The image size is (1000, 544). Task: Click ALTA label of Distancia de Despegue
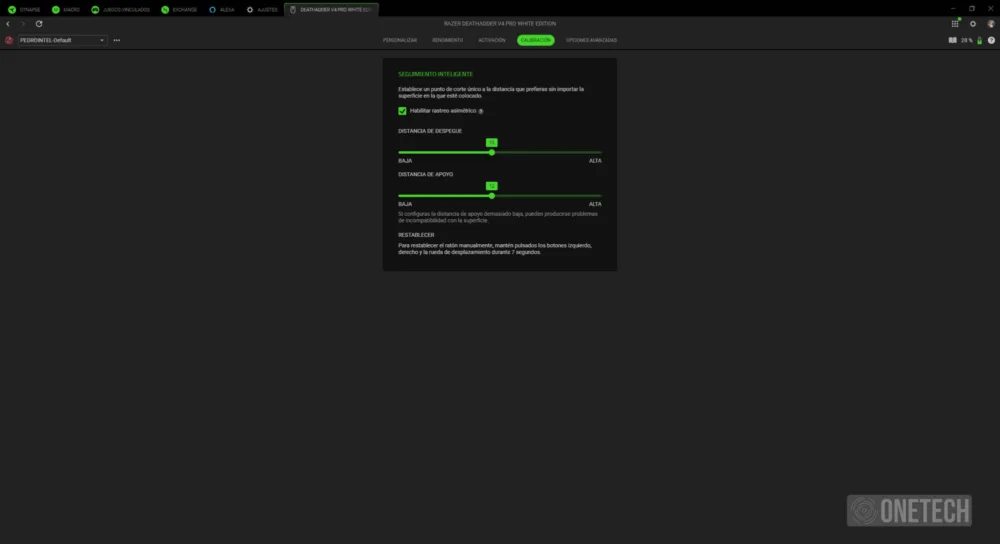[x=595, y=161]
